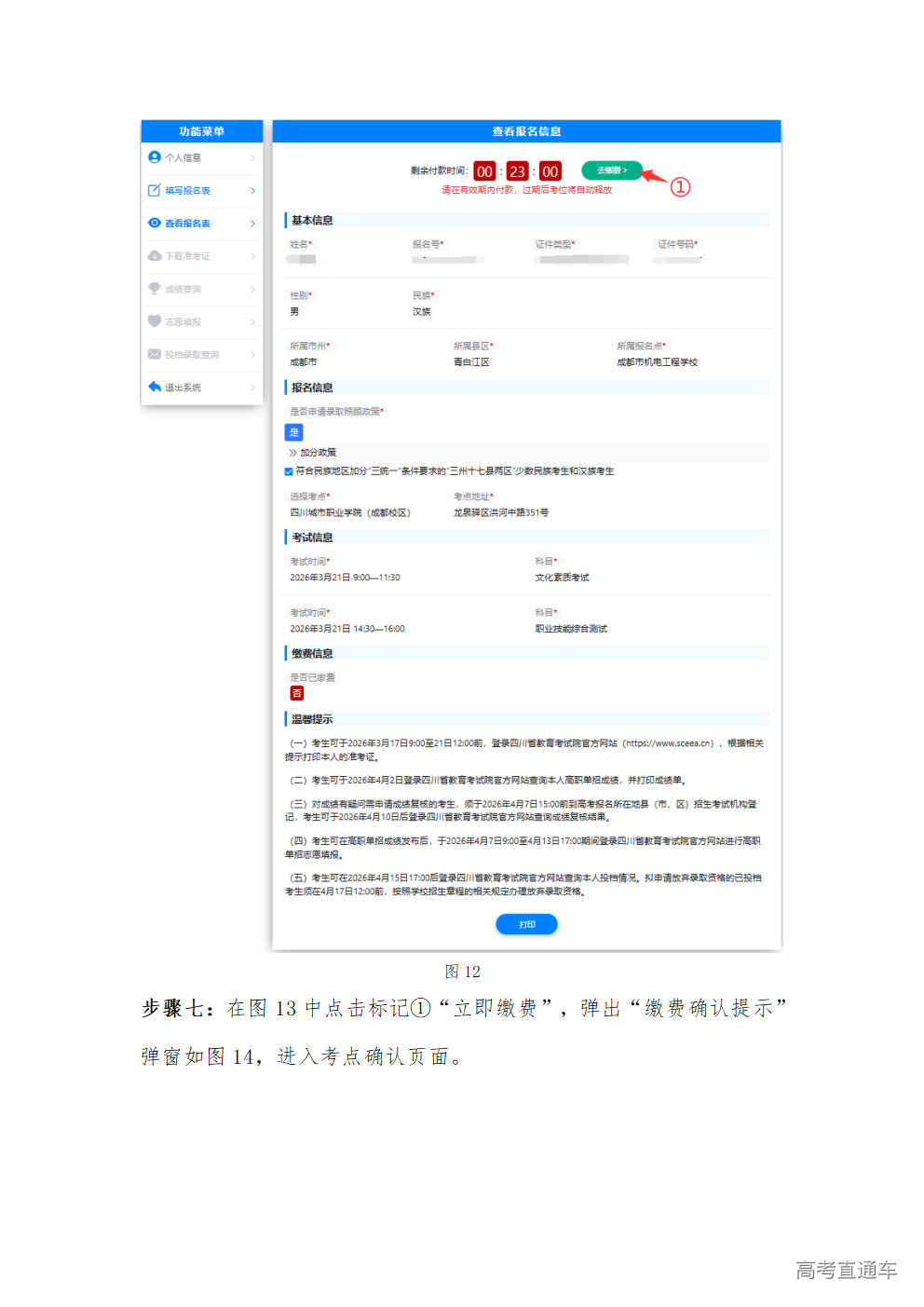Click the 个人信息 user avatar icon
The height and width of the screenshot is (1307, 924).
click(155, 157)
